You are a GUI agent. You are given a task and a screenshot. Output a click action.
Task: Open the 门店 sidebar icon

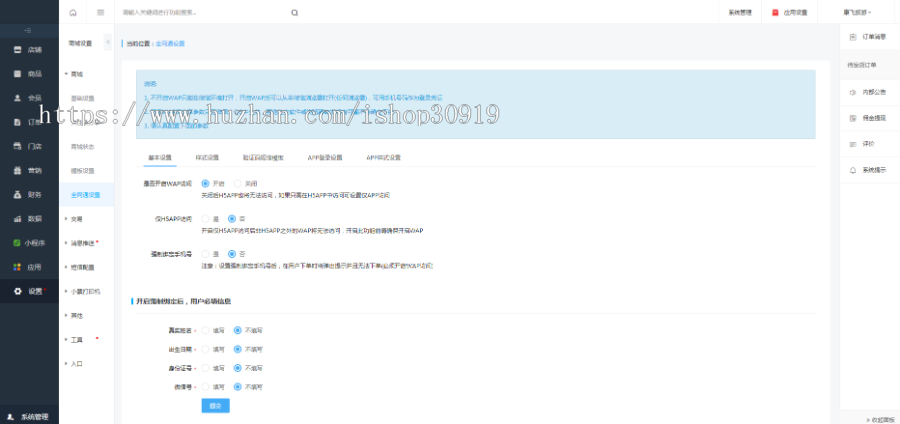17,146
